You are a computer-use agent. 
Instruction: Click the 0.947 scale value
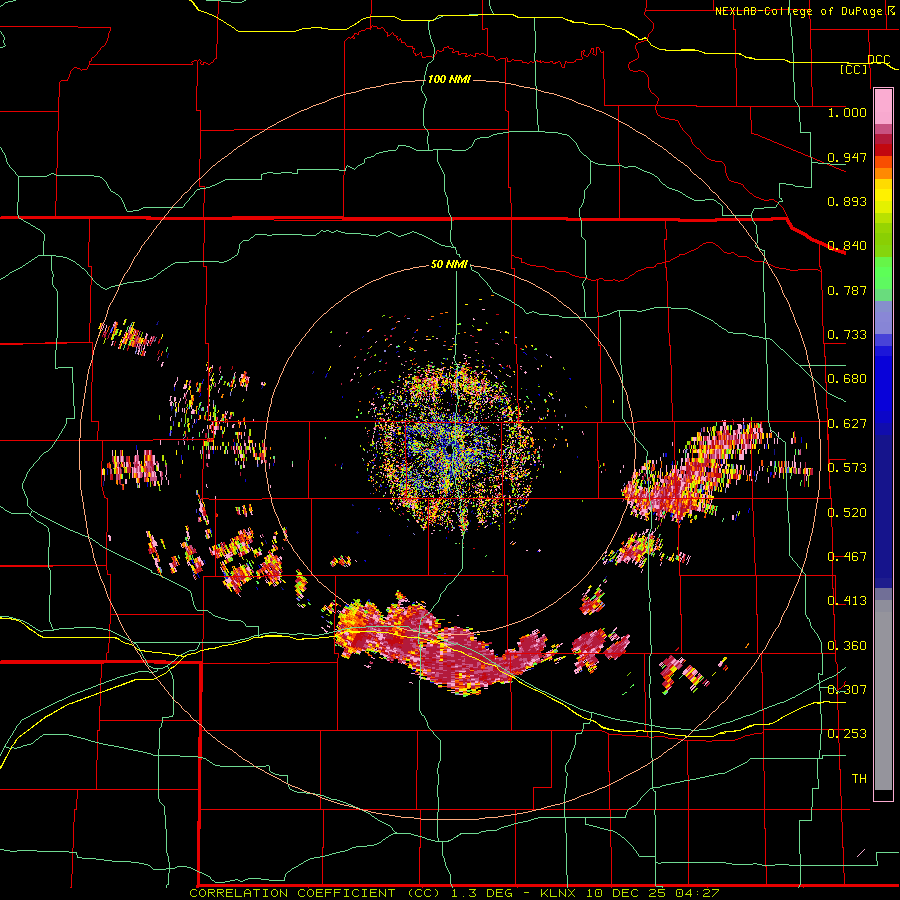847,157
